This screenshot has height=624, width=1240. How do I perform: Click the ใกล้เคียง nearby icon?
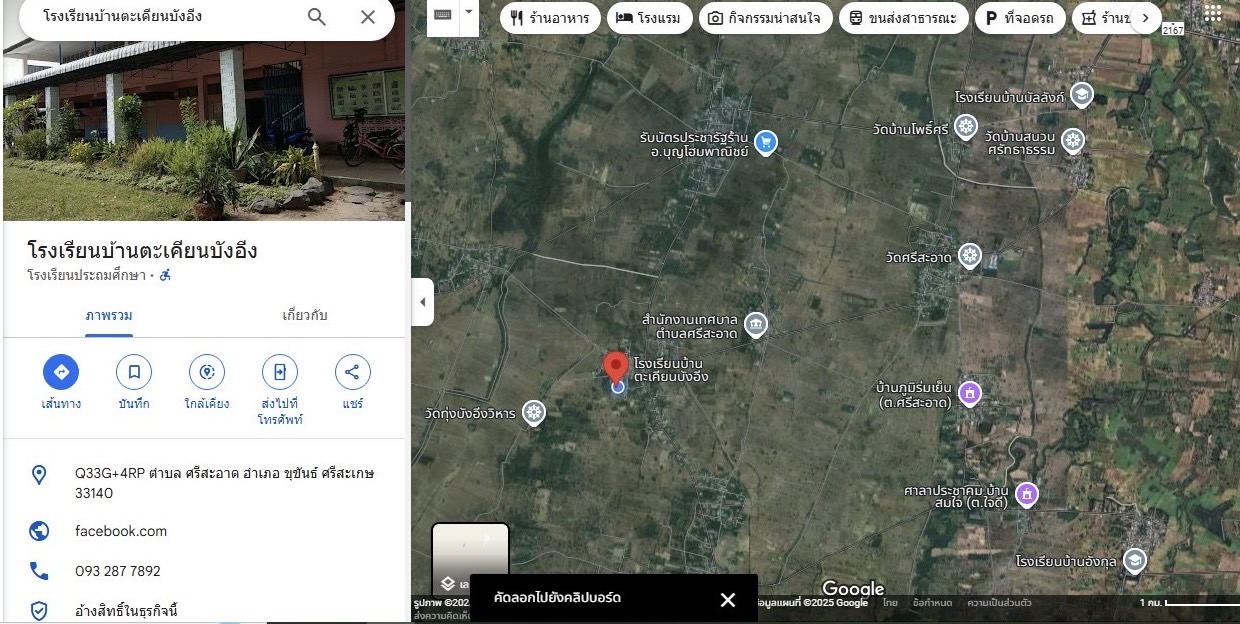click(207, 373)
